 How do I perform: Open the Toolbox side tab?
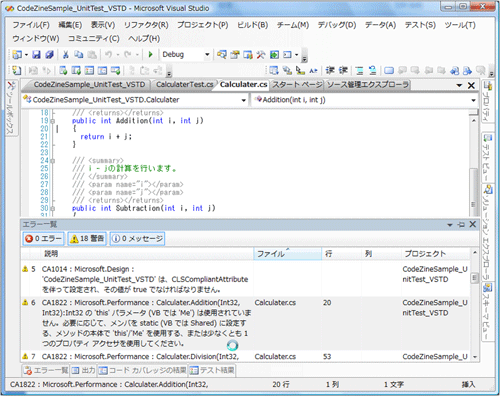click(x=11, y=108)
